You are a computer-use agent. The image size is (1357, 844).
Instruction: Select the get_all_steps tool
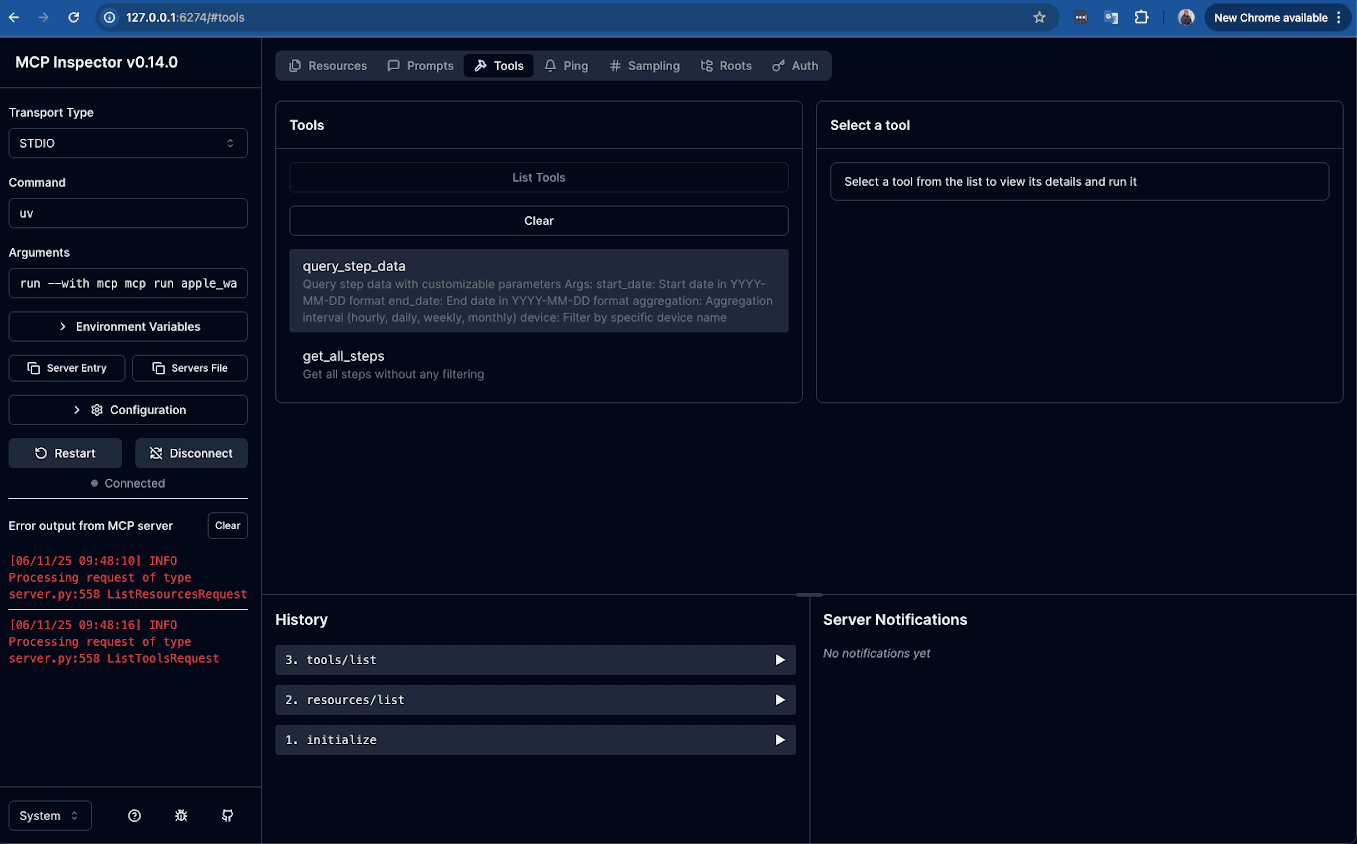pyautogui.click(x=538, y=364)
